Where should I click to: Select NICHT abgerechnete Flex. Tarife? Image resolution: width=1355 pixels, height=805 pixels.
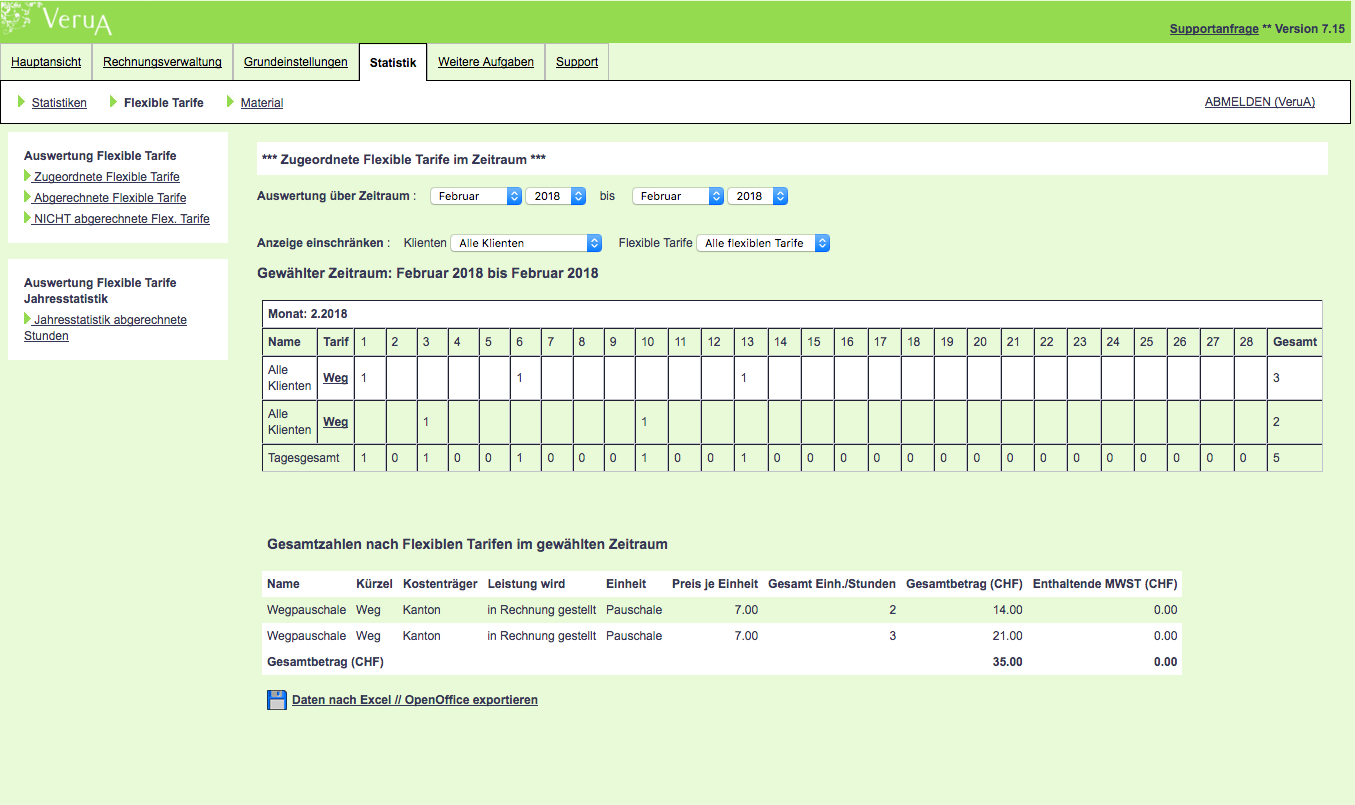(121, 219)
